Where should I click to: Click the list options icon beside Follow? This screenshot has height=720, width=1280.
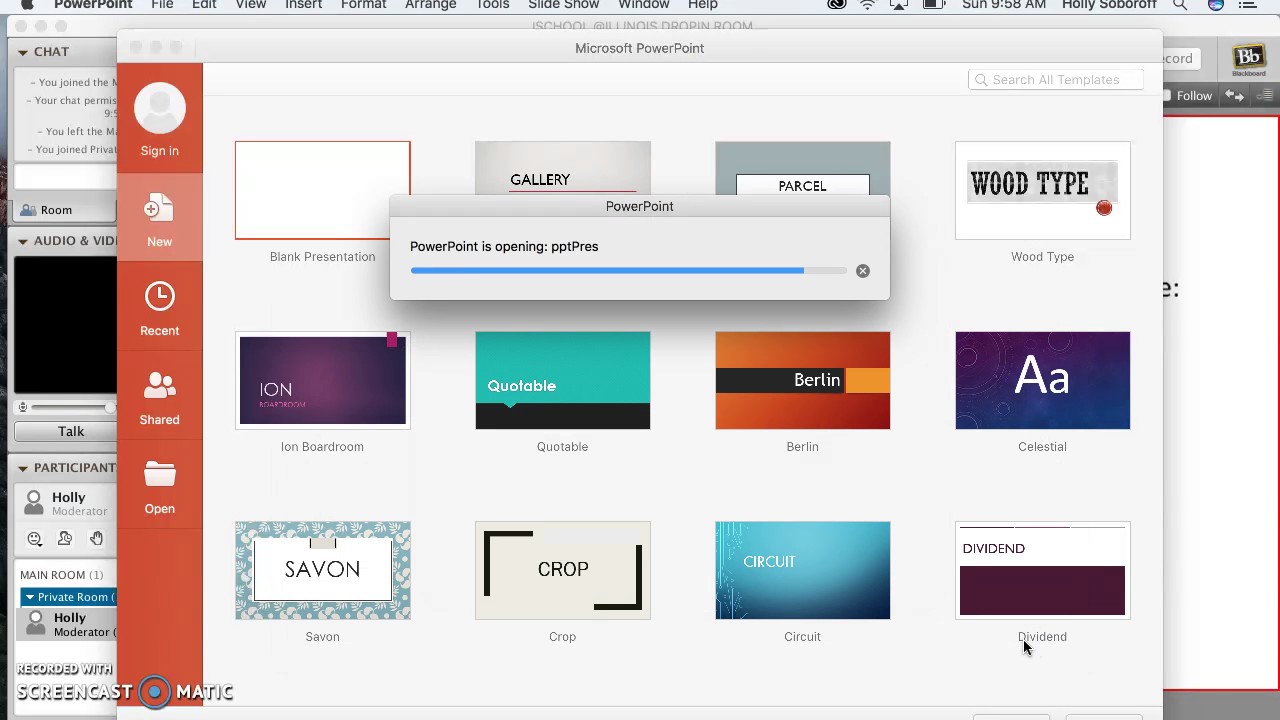coord(1265,96)
